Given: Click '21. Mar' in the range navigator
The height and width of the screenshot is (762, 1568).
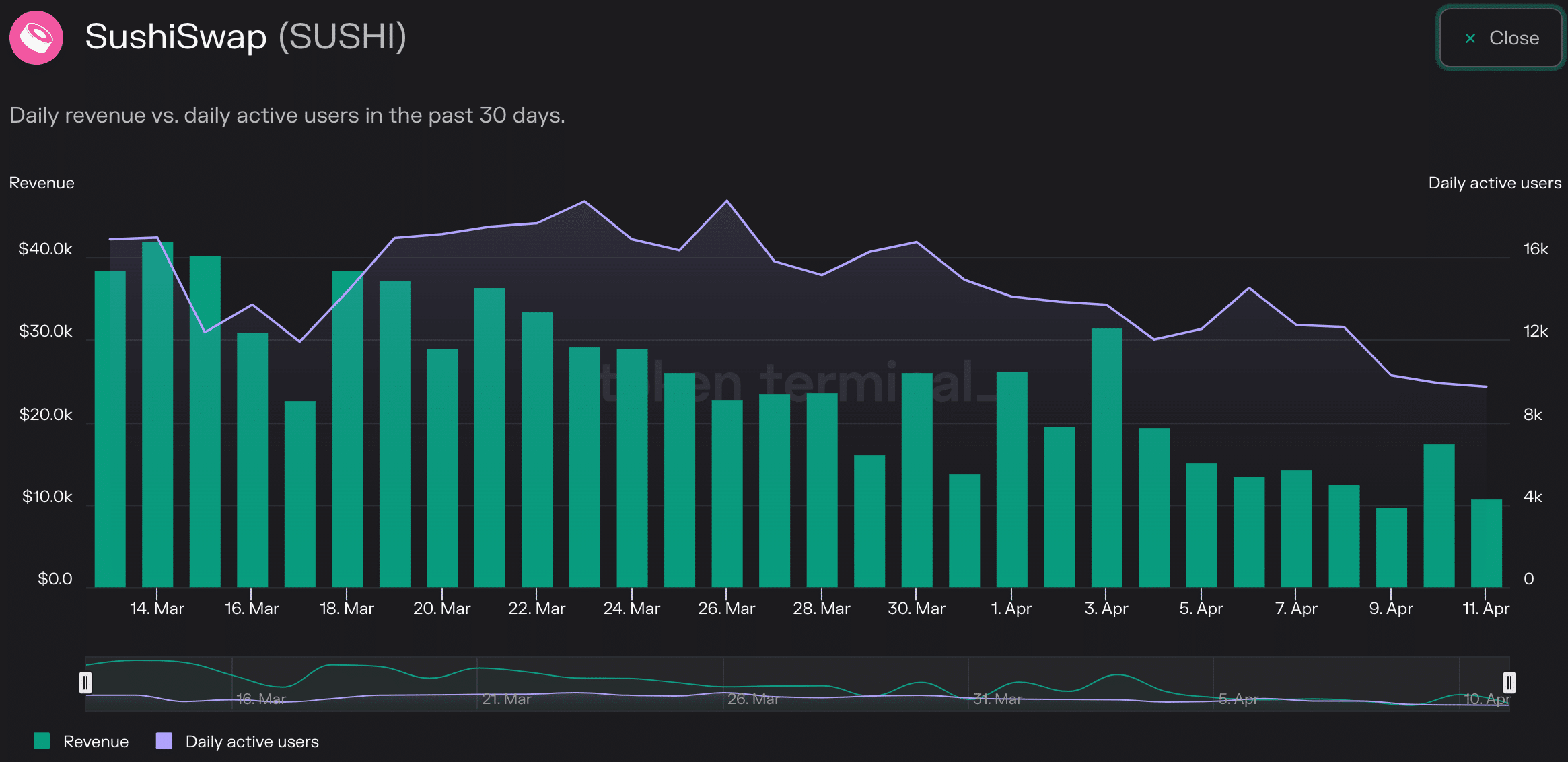Looking at the screenshot, I should (x=506, y=699).
